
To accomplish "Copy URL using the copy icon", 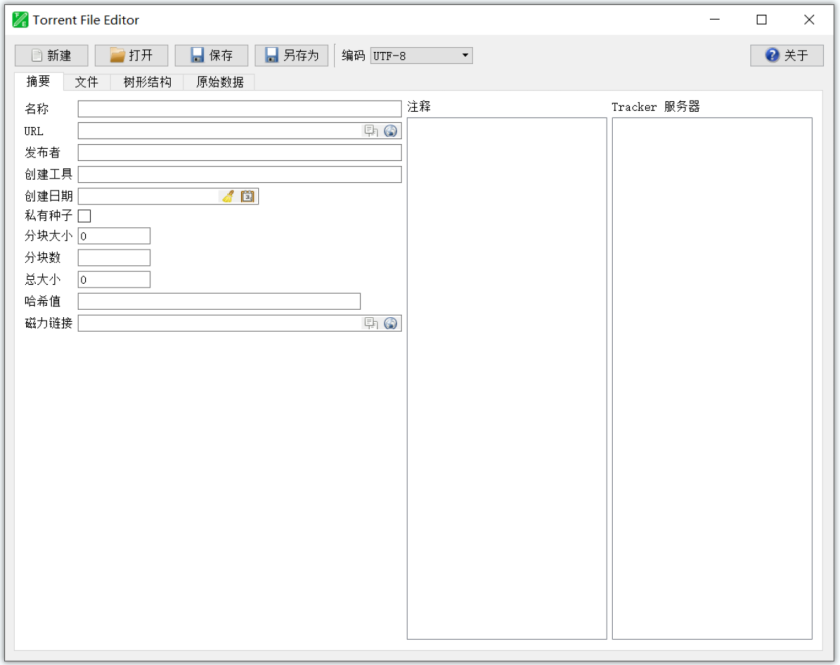I will point(371,131).
